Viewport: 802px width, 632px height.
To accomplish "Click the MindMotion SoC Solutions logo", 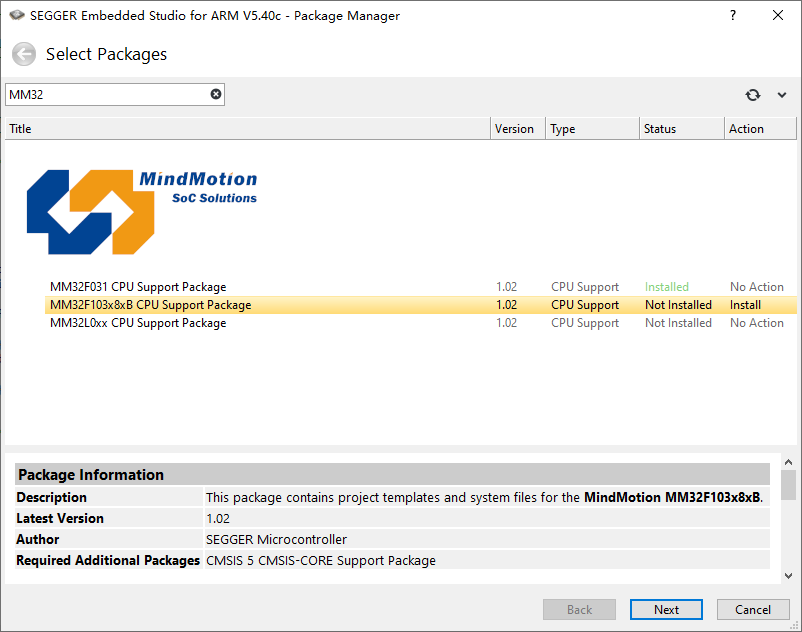I will tap(142, 212).
